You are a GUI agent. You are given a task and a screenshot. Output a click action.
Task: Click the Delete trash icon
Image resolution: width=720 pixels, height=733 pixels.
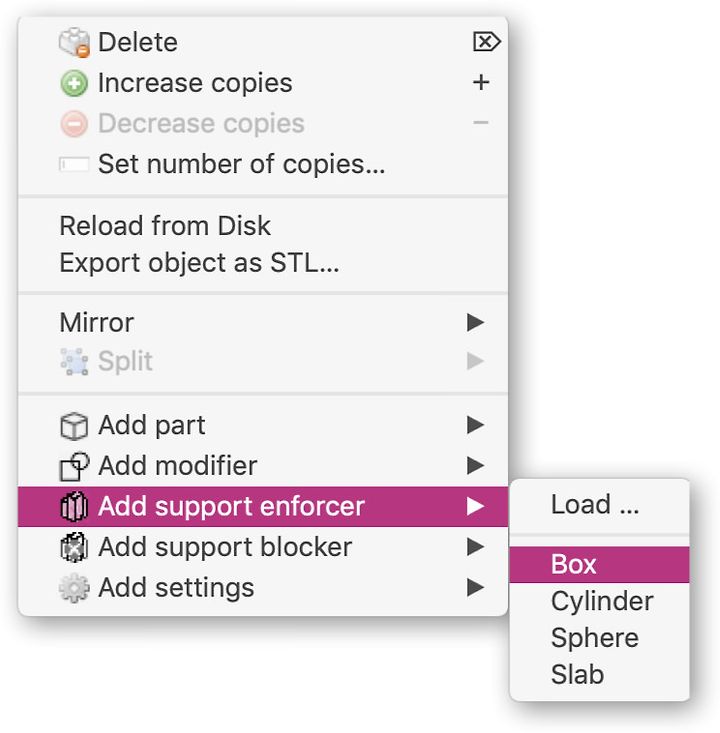[74, 43]
